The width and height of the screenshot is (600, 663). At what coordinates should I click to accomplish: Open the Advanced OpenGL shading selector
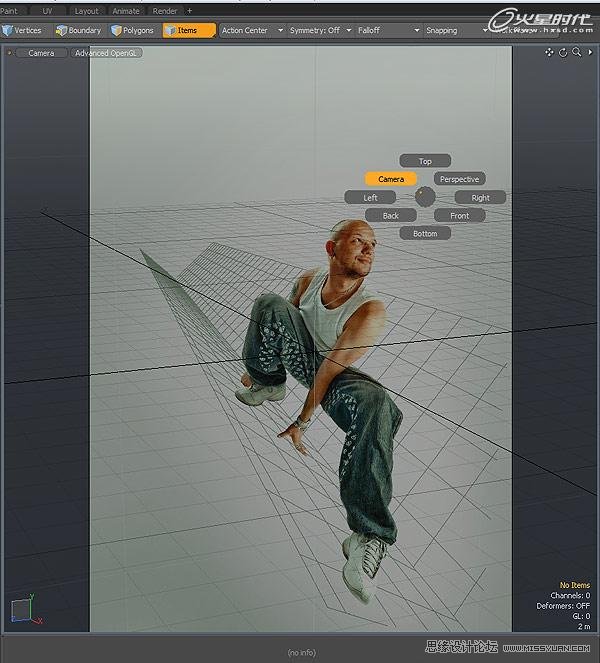tap(106, 53)
